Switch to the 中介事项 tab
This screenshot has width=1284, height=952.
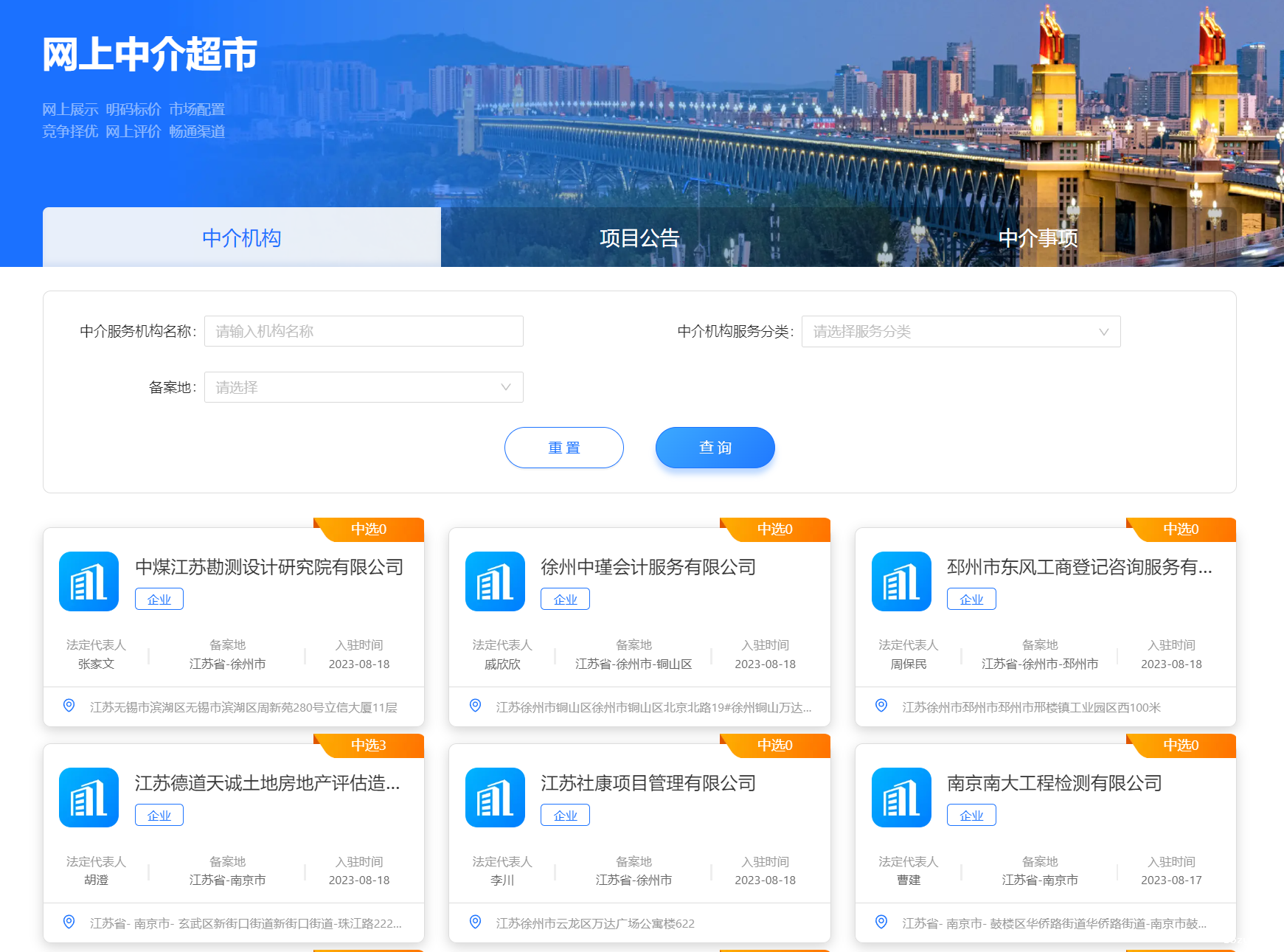point(1038,238)
